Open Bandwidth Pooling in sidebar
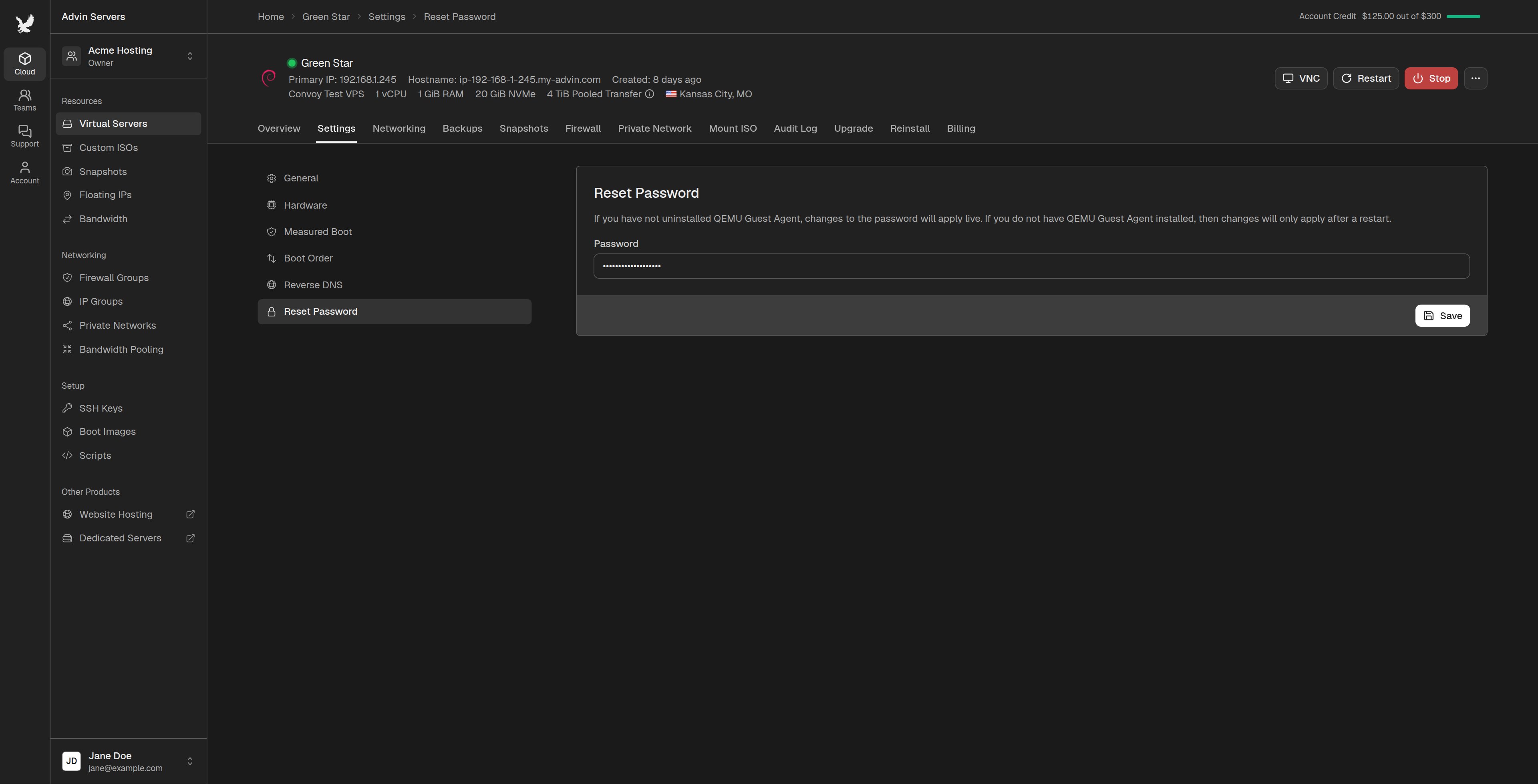The width and height of the screenshot is (1538, 784). (128, 349)
